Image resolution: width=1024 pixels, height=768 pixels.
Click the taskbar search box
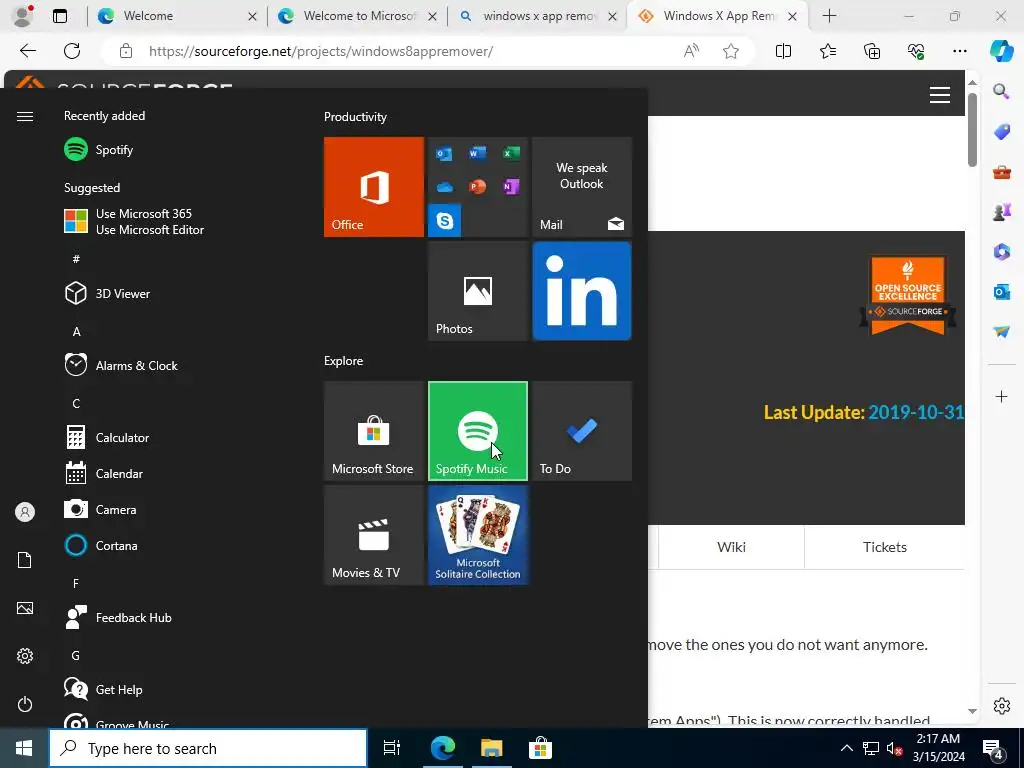coord(208,748)
